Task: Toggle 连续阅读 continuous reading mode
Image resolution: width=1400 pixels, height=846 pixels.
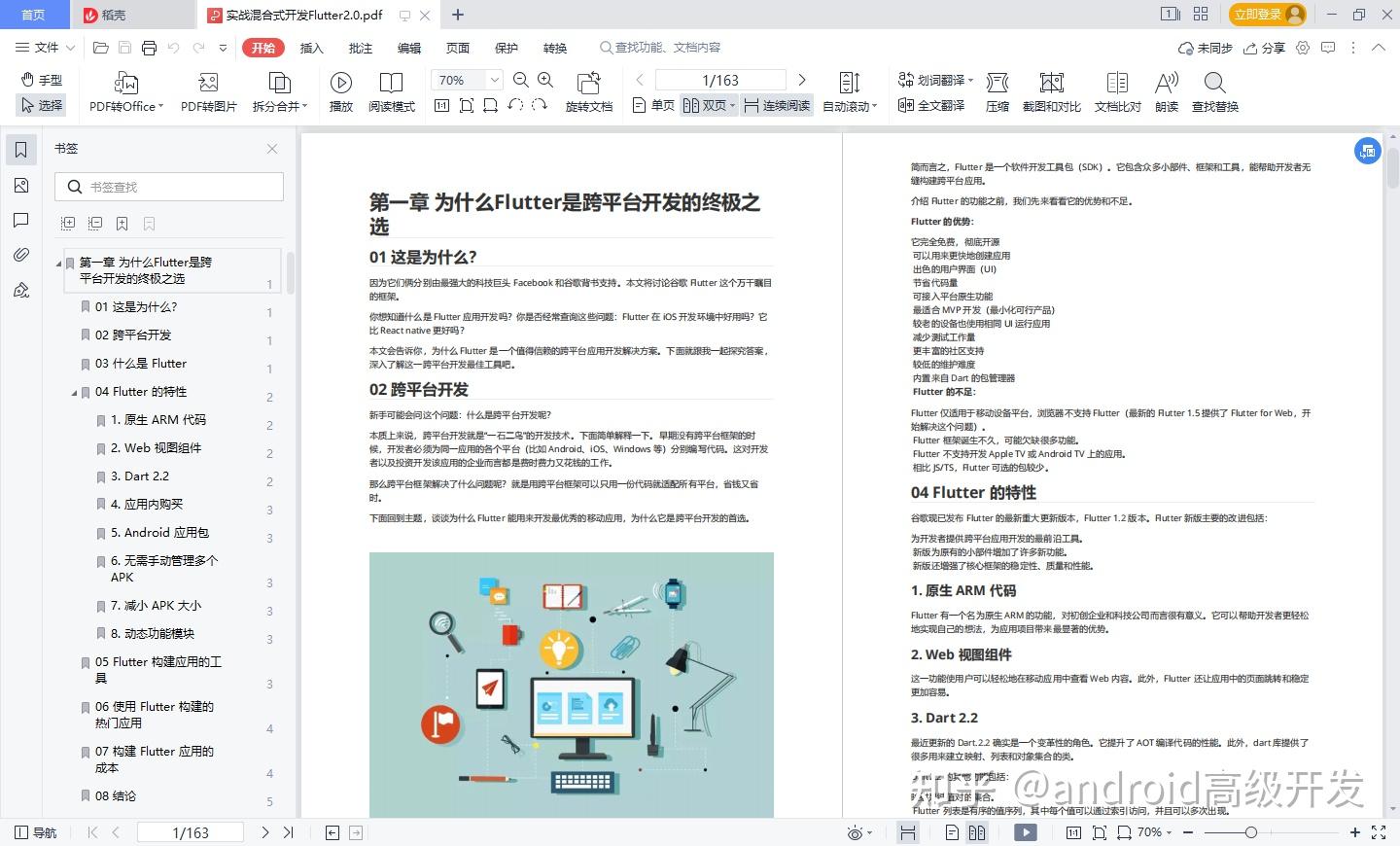Action: 777,105
